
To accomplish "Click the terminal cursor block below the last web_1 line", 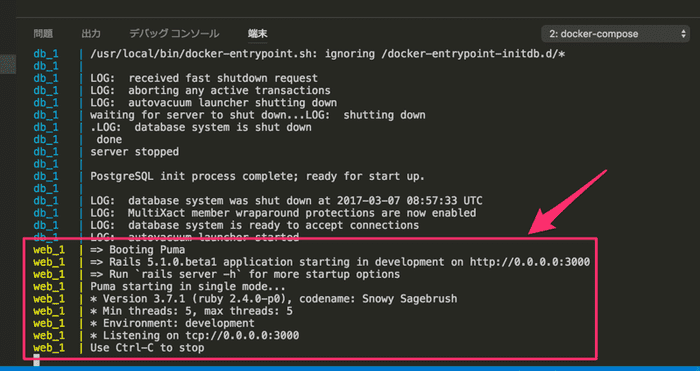I will 37,360.
